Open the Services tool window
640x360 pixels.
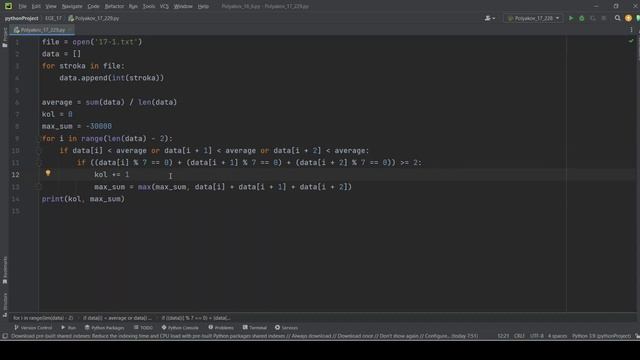click(x=286, y=328)
